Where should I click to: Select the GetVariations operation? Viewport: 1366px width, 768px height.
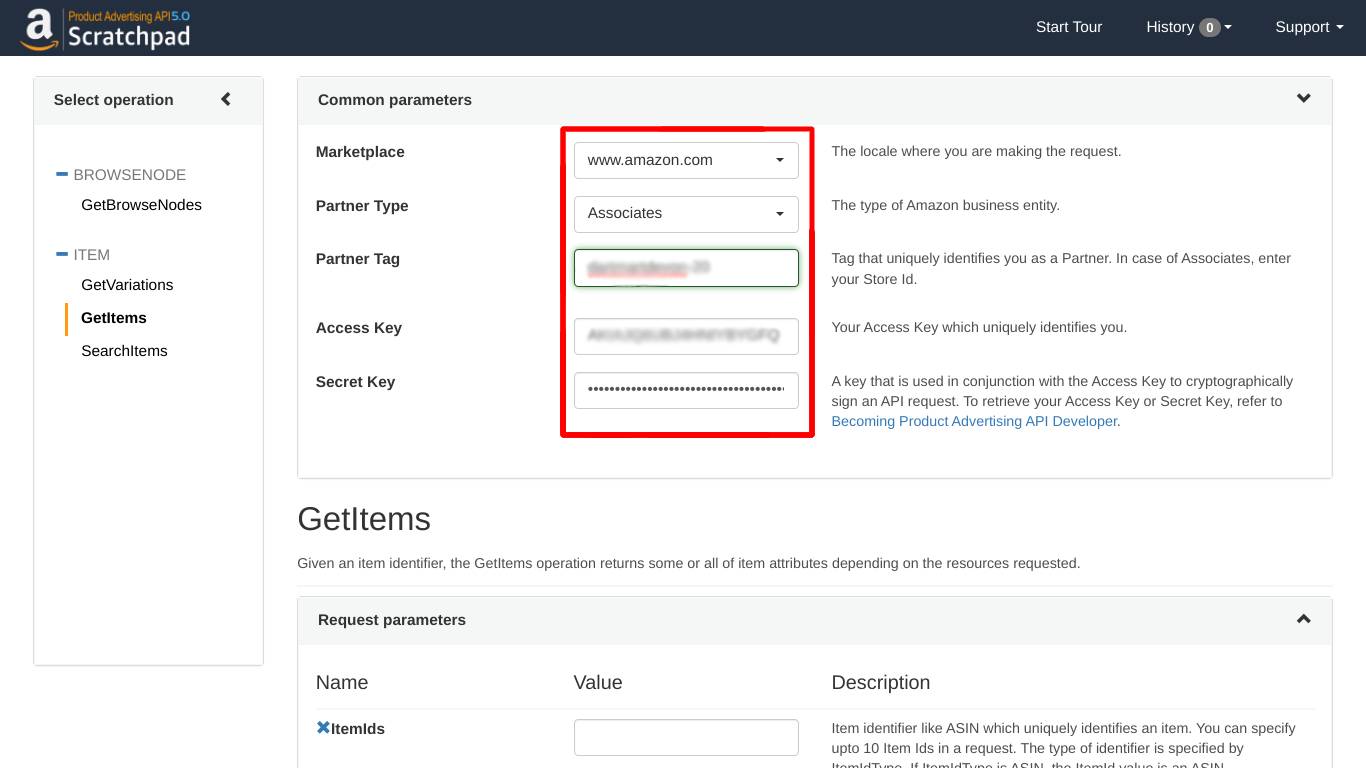coord(127,284)
